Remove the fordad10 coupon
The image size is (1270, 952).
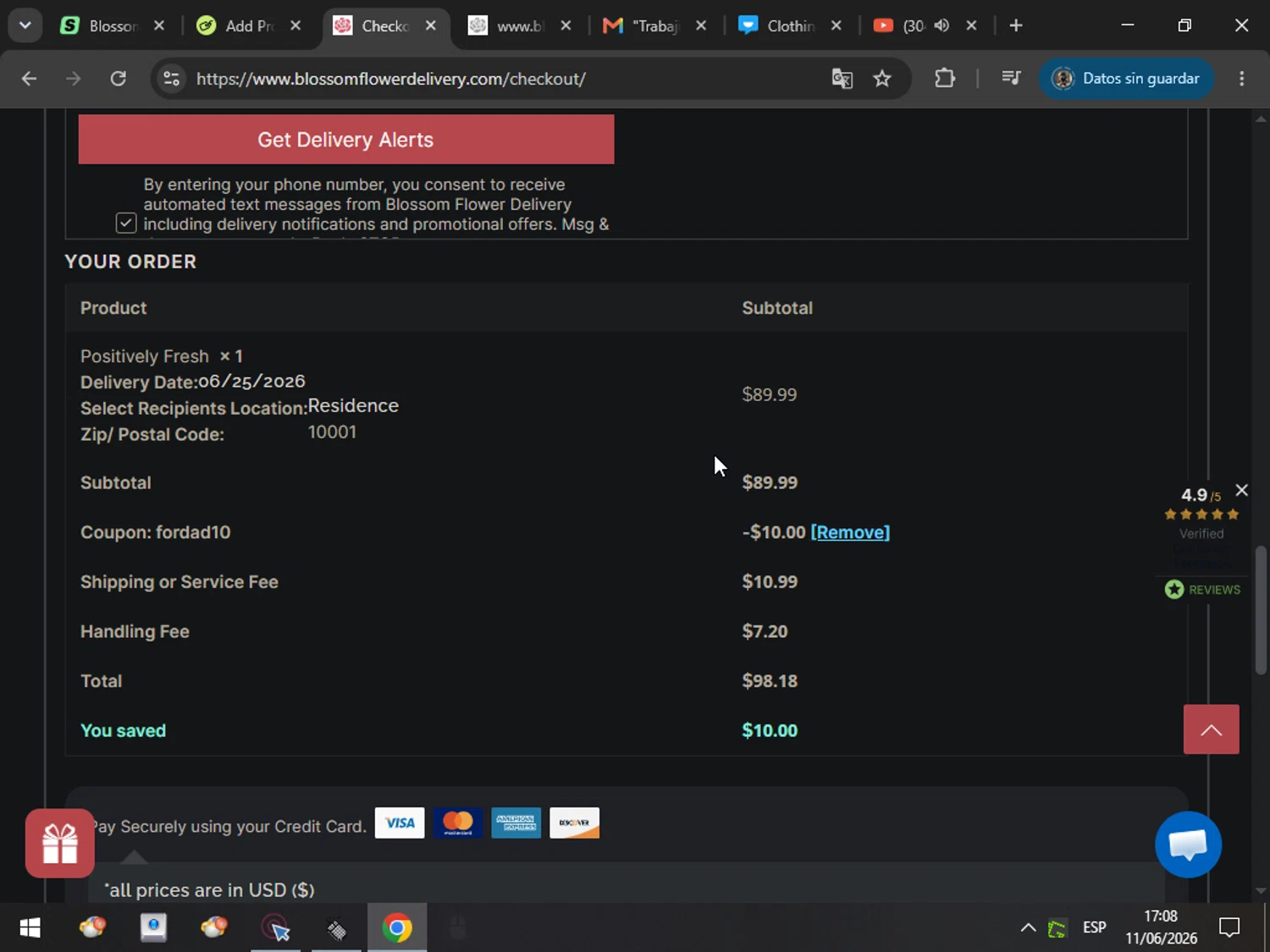point(850,532)
